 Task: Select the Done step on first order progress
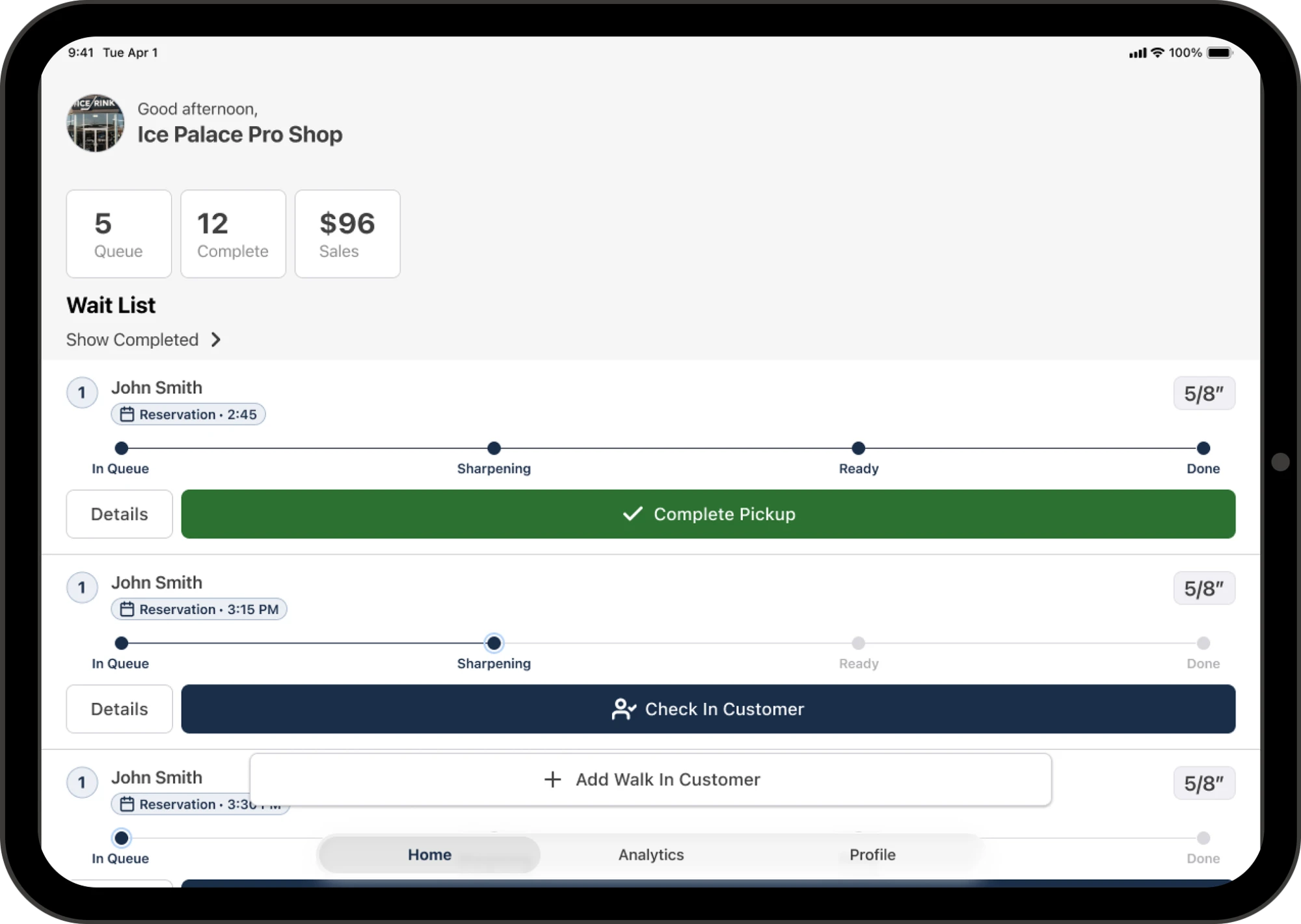pos(1203,457)
